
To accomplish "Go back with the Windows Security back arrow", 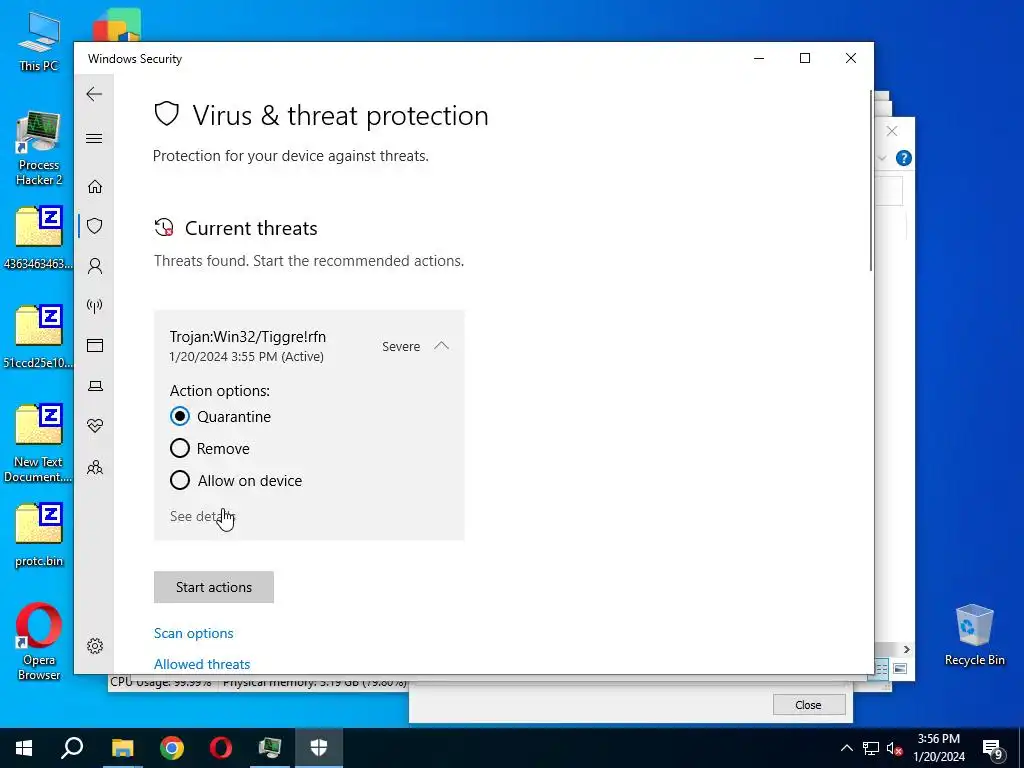I will coord(94,94).
